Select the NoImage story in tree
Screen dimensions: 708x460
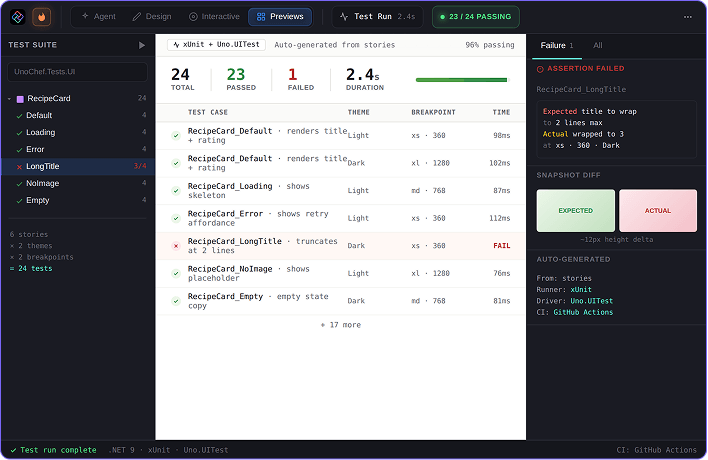(x=78, y=183)
